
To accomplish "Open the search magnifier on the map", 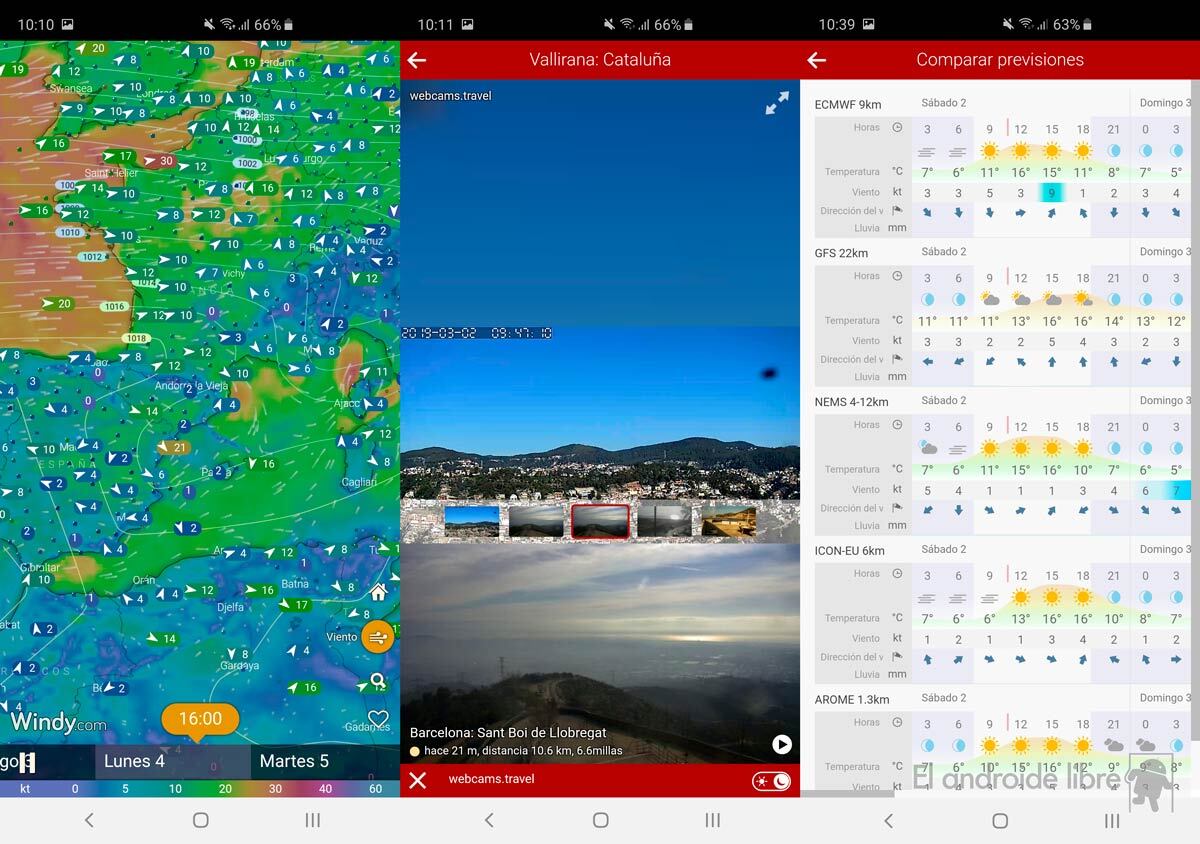I will 377,682.
